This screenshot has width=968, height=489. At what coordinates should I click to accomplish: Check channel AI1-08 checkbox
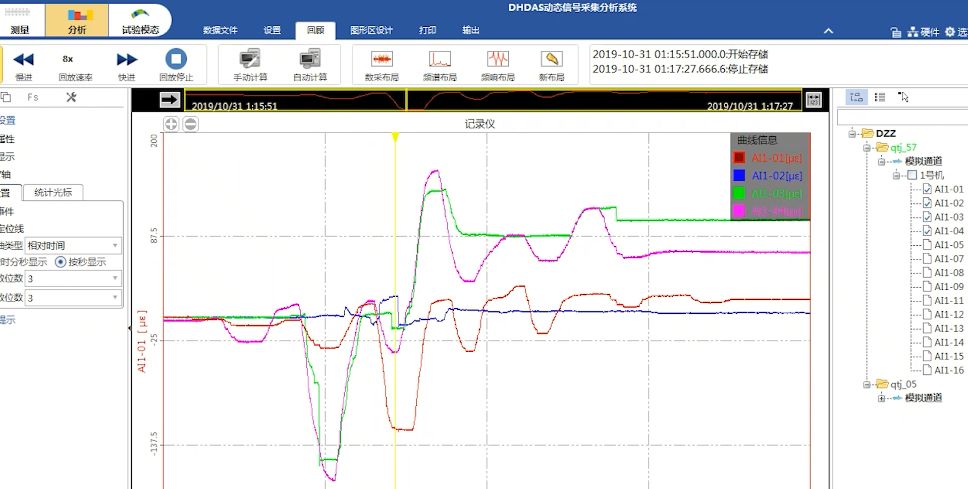tap(927, 272)
